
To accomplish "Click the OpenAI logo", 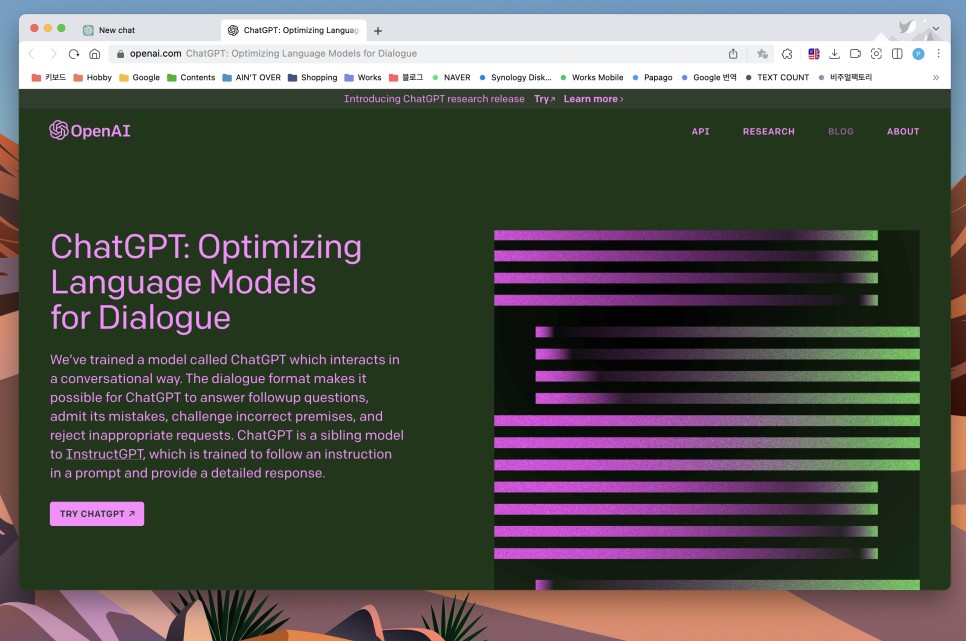I will (90, 130).
